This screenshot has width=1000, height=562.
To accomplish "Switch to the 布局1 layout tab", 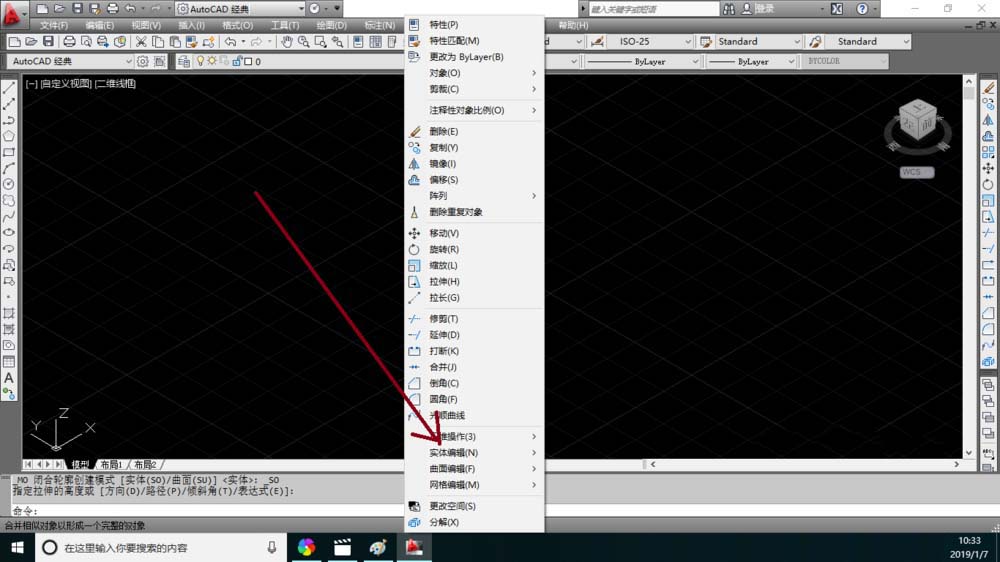I will pos(111,464).
